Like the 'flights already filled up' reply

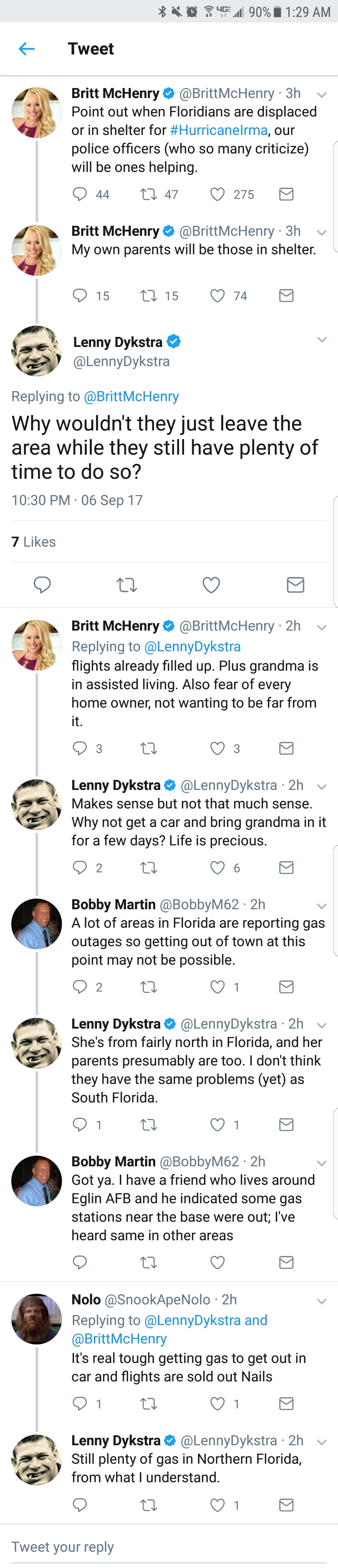[217, 748]
